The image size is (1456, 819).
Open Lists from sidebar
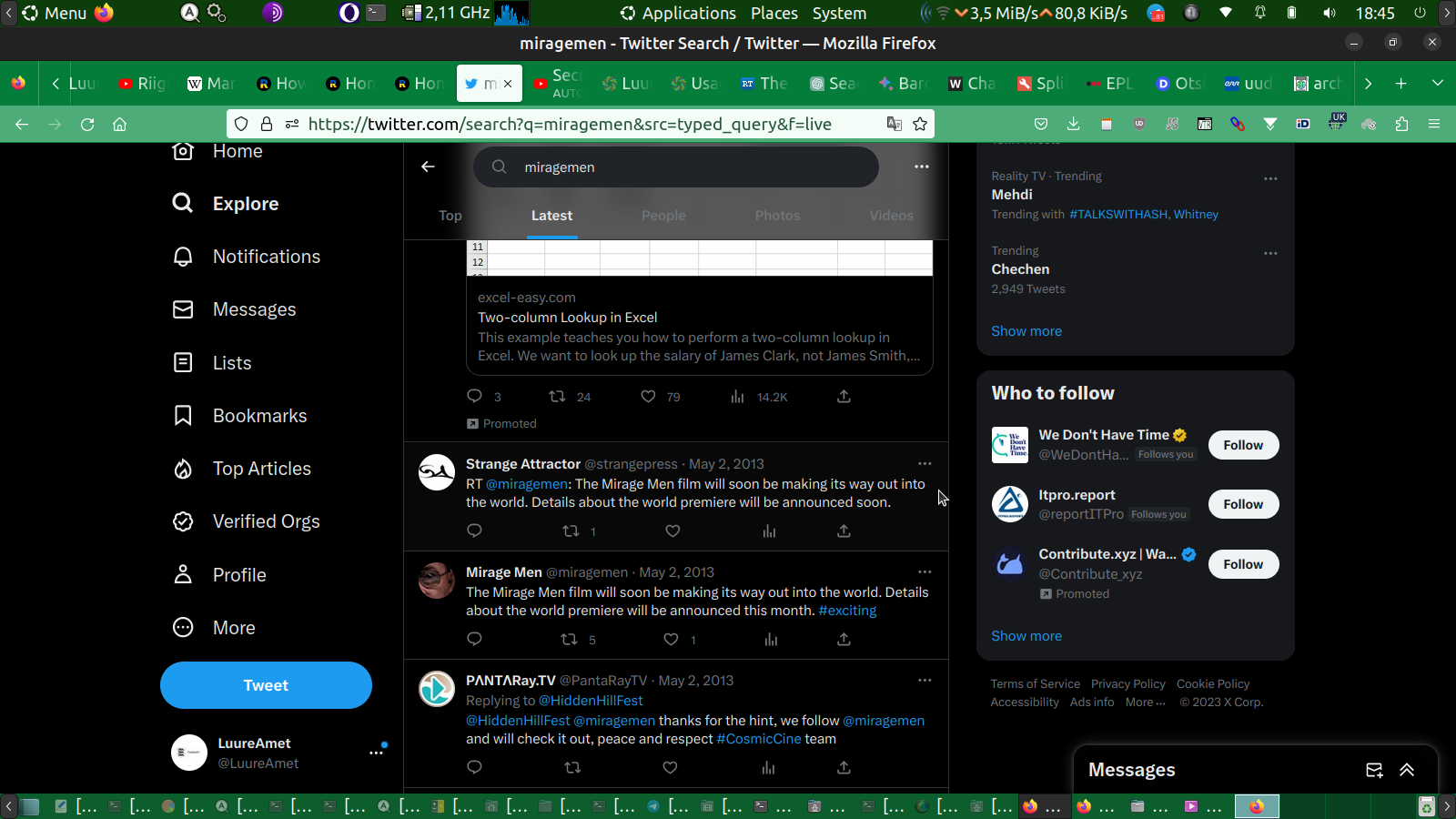click(212, 363)
